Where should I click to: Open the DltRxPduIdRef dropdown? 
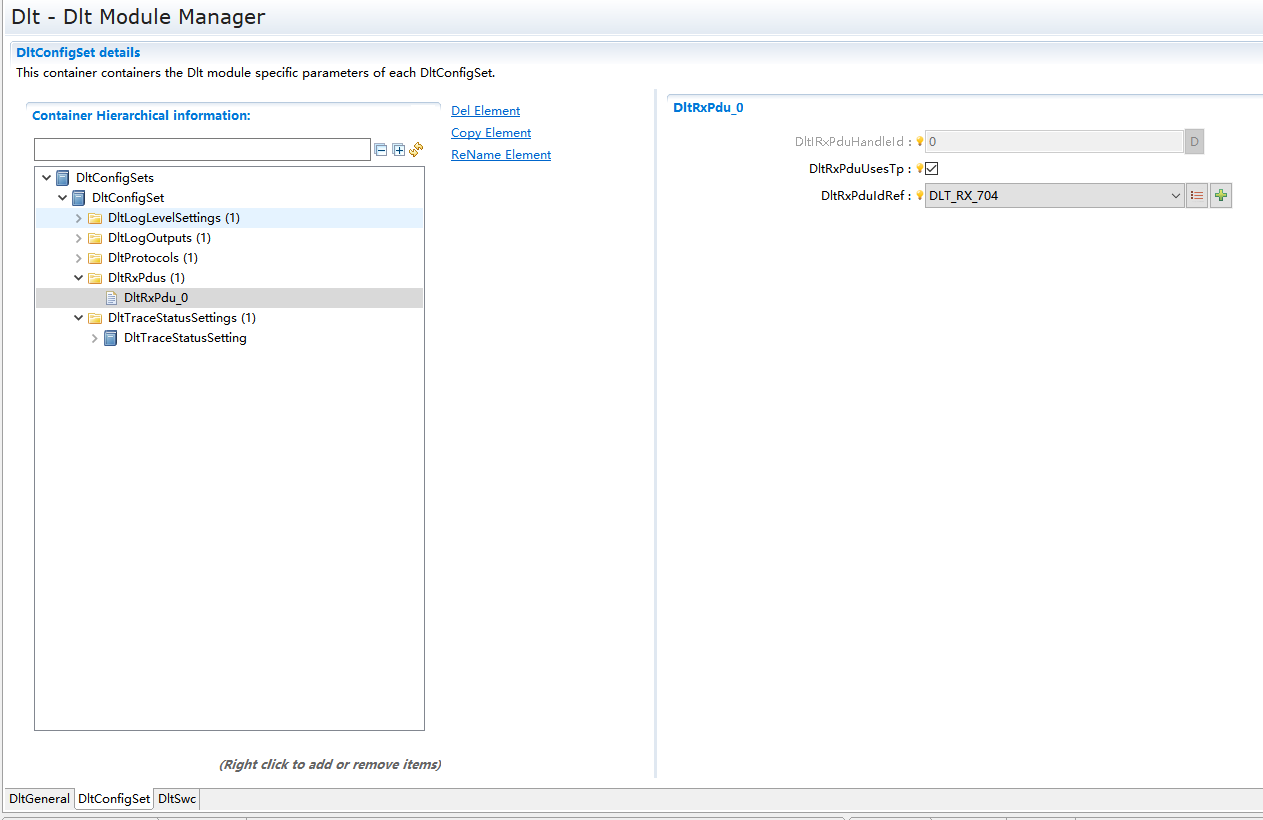pos(1175,196)
